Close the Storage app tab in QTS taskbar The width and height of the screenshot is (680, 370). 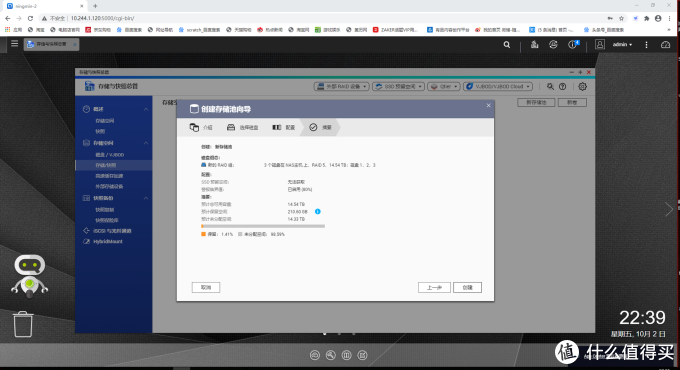[x=75, y=44]
